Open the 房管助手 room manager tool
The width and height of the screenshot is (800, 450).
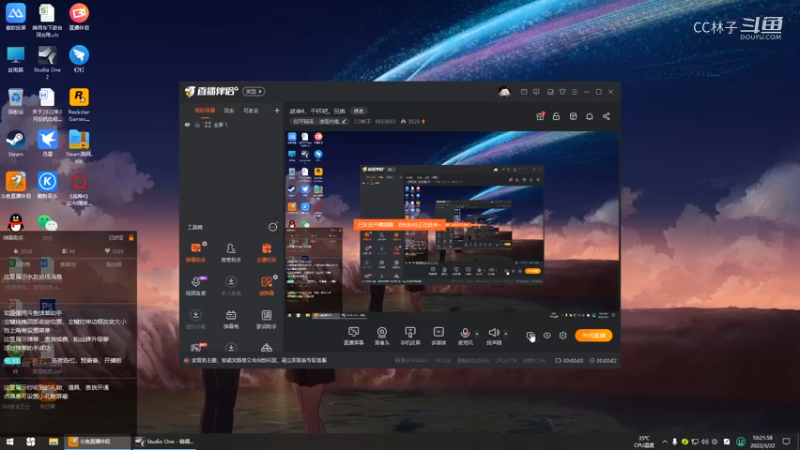tap(231, 253)
